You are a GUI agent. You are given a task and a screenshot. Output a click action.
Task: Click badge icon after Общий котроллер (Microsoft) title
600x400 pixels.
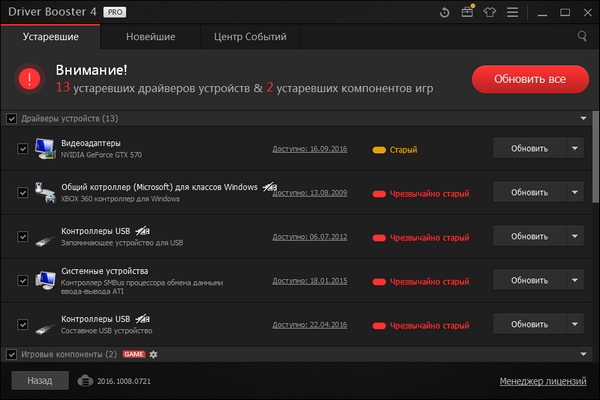point(269,187)
